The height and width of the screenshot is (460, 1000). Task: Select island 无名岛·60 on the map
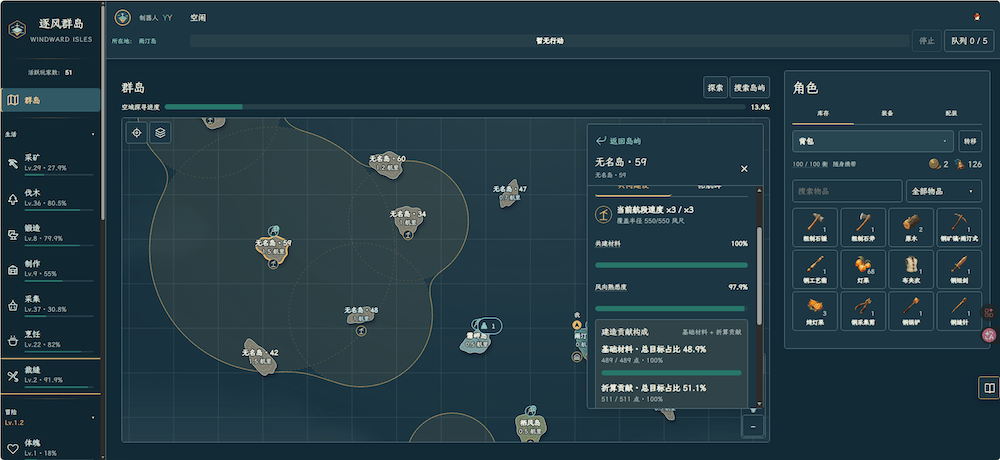pos(387,163)
